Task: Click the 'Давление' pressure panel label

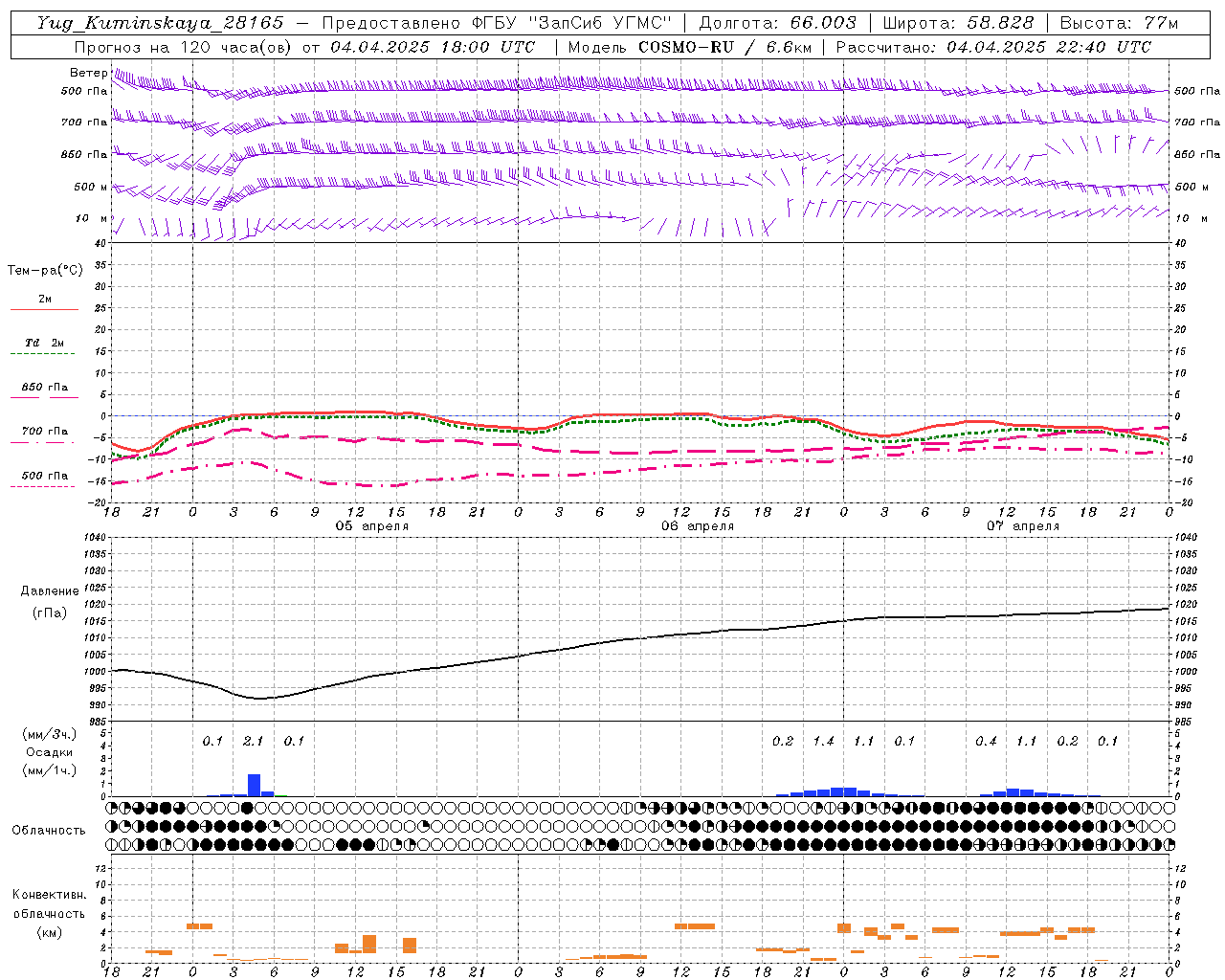Action: coord(50,591)
